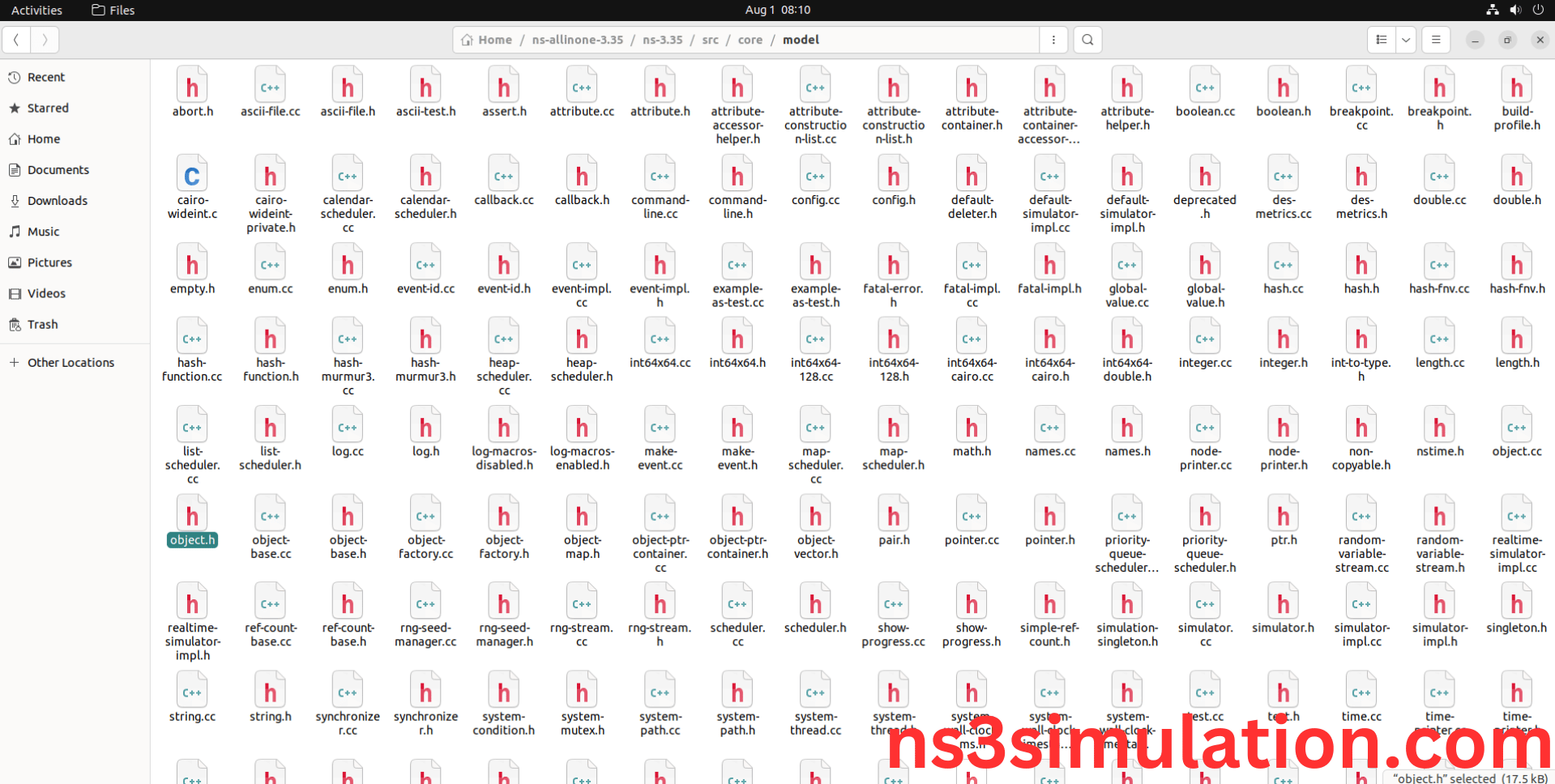Viewport: 1555px width, 784px height.
Task: Go back with the left arrow button
Action: point(16,40)
